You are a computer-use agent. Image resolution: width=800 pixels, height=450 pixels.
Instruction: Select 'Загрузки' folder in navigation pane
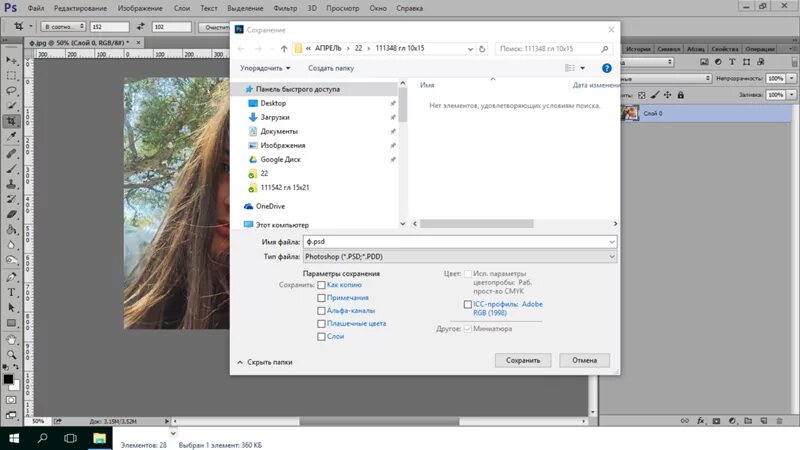click(274, 117)
